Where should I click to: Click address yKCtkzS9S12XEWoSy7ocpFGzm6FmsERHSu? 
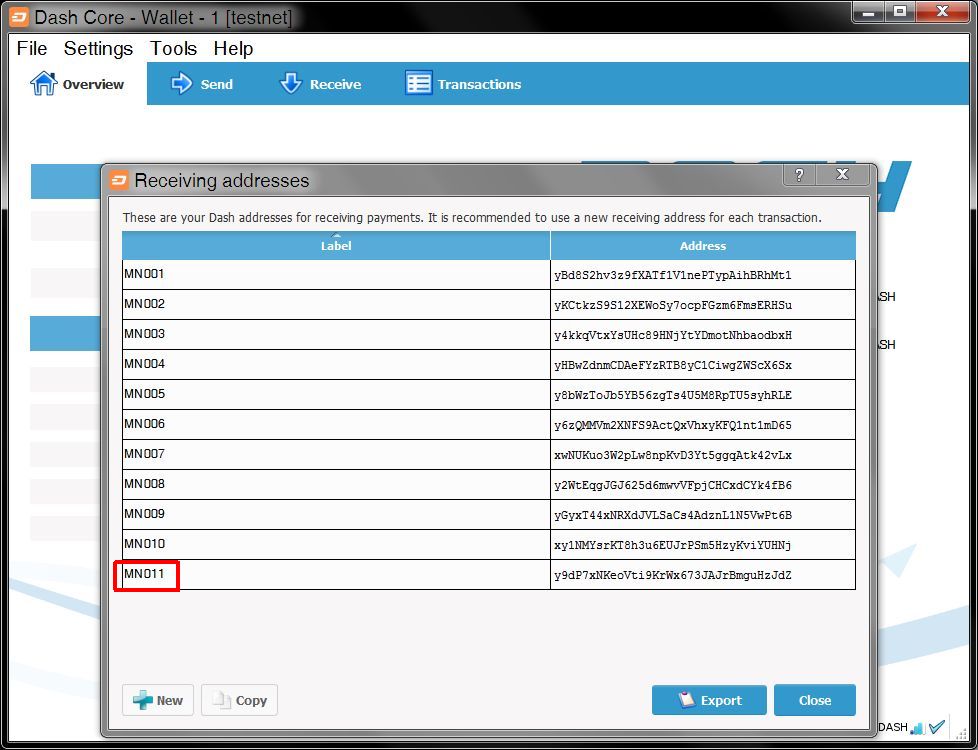(x=672, y=305)
